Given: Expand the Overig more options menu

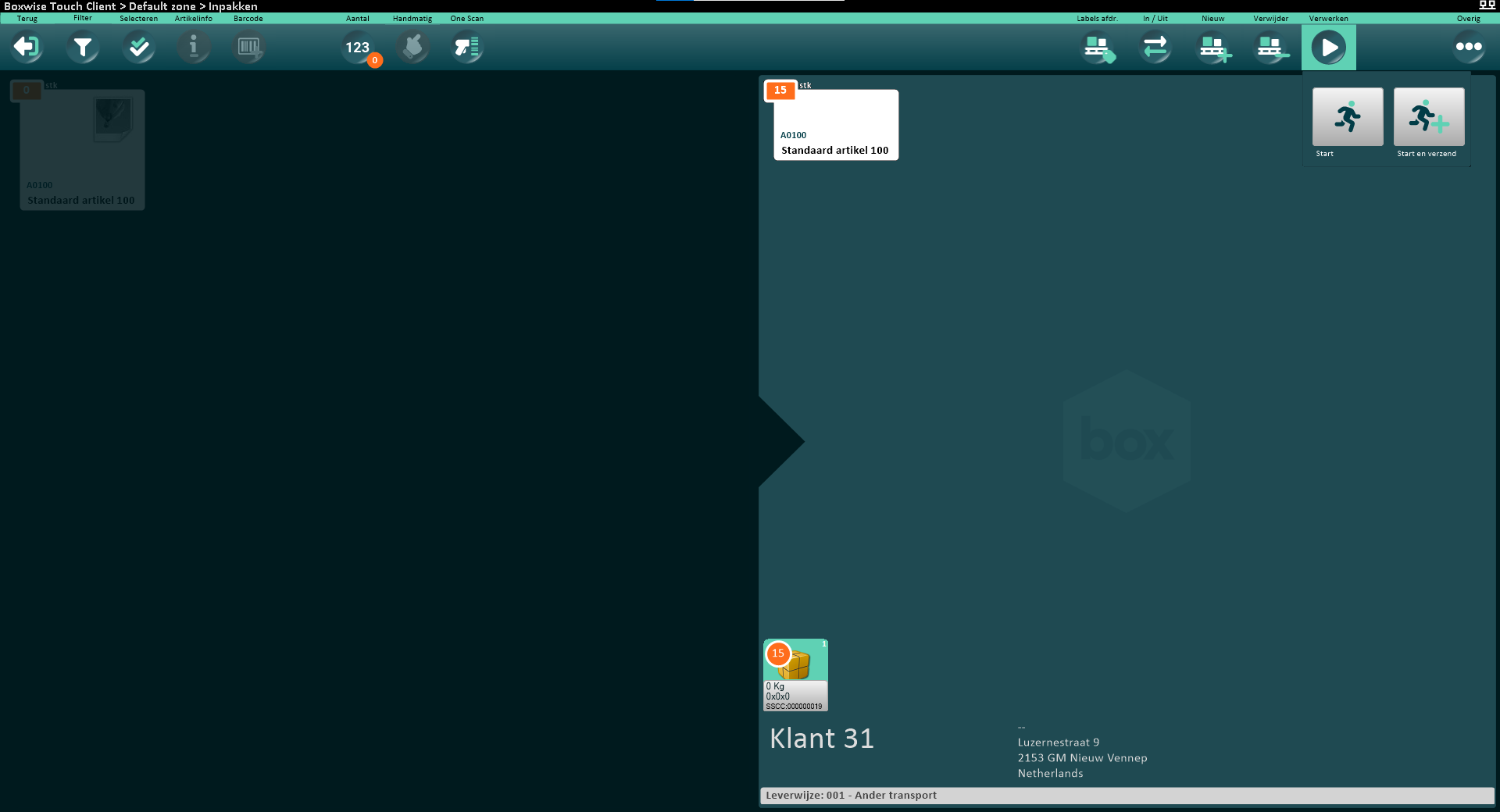Looking at the screenshot, I should click(1469, 48).
